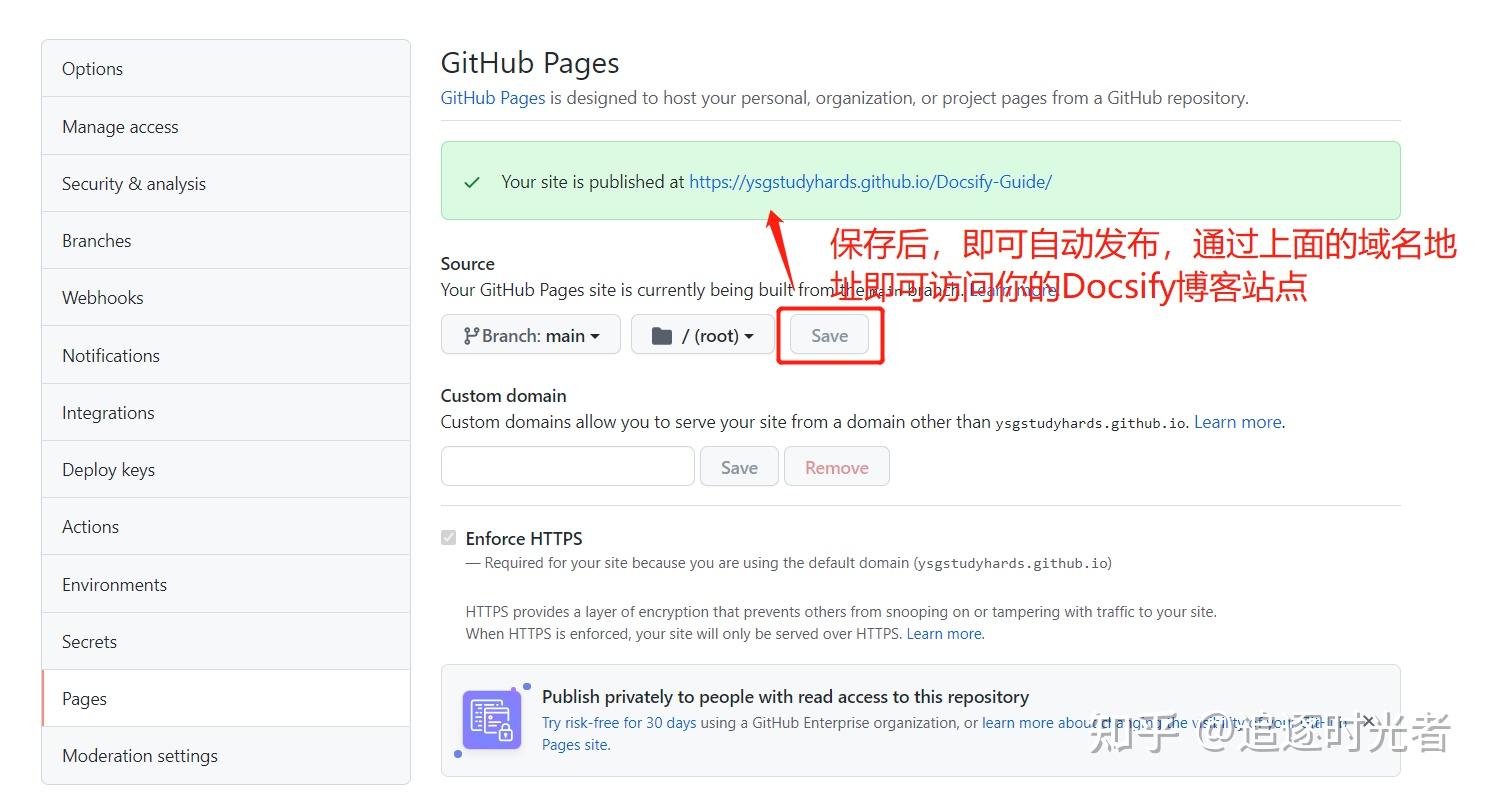Viewport: 1490px width, 793px height.
Task: Click the GitHub Pages link in the description
Action: tap(492, 97)
